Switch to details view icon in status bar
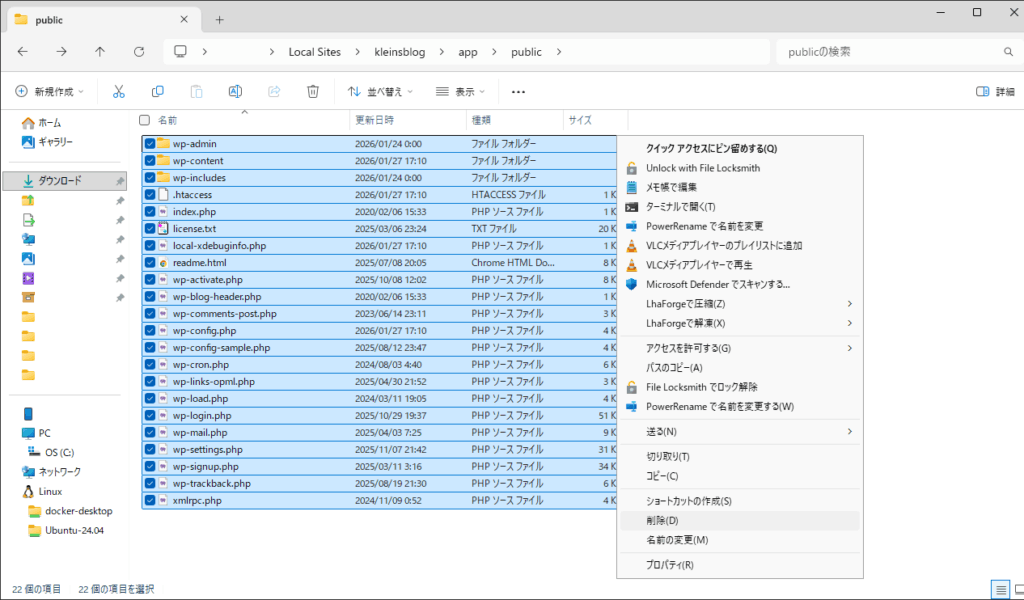 1000,588
